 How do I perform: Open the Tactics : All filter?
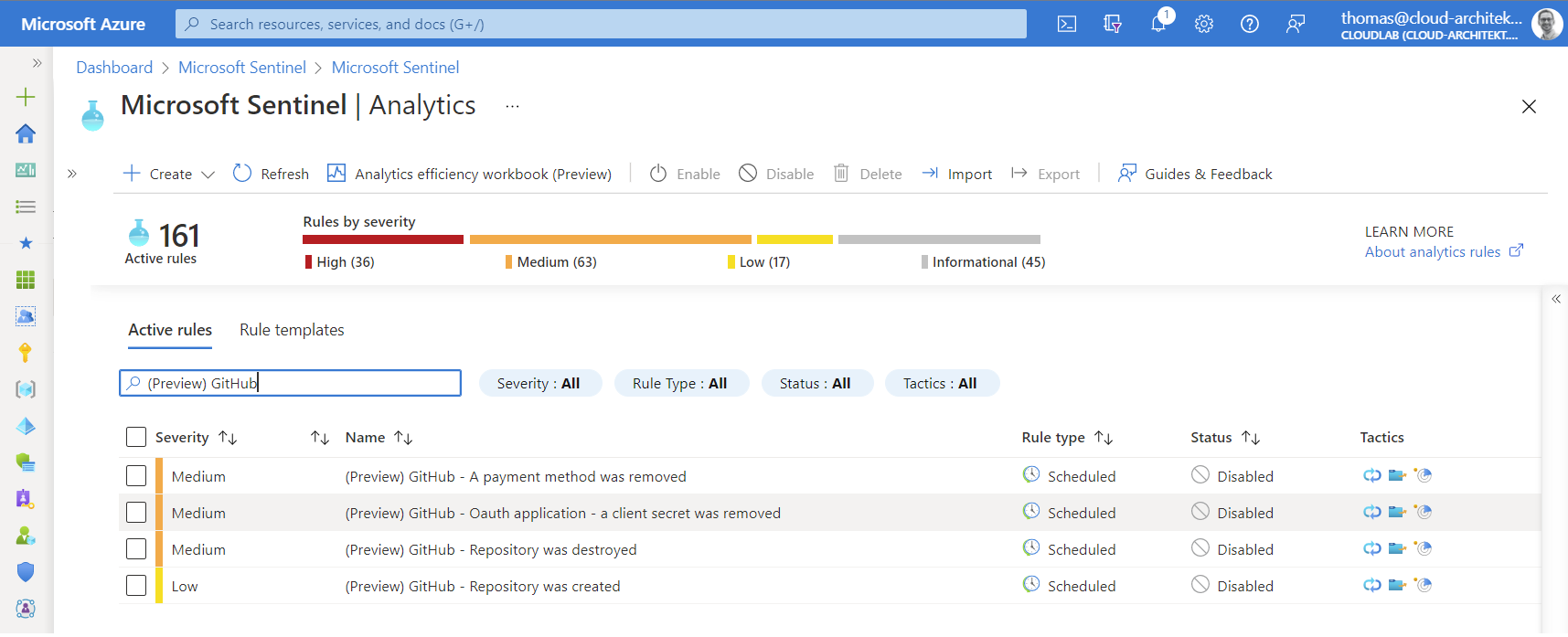point(942,383)
